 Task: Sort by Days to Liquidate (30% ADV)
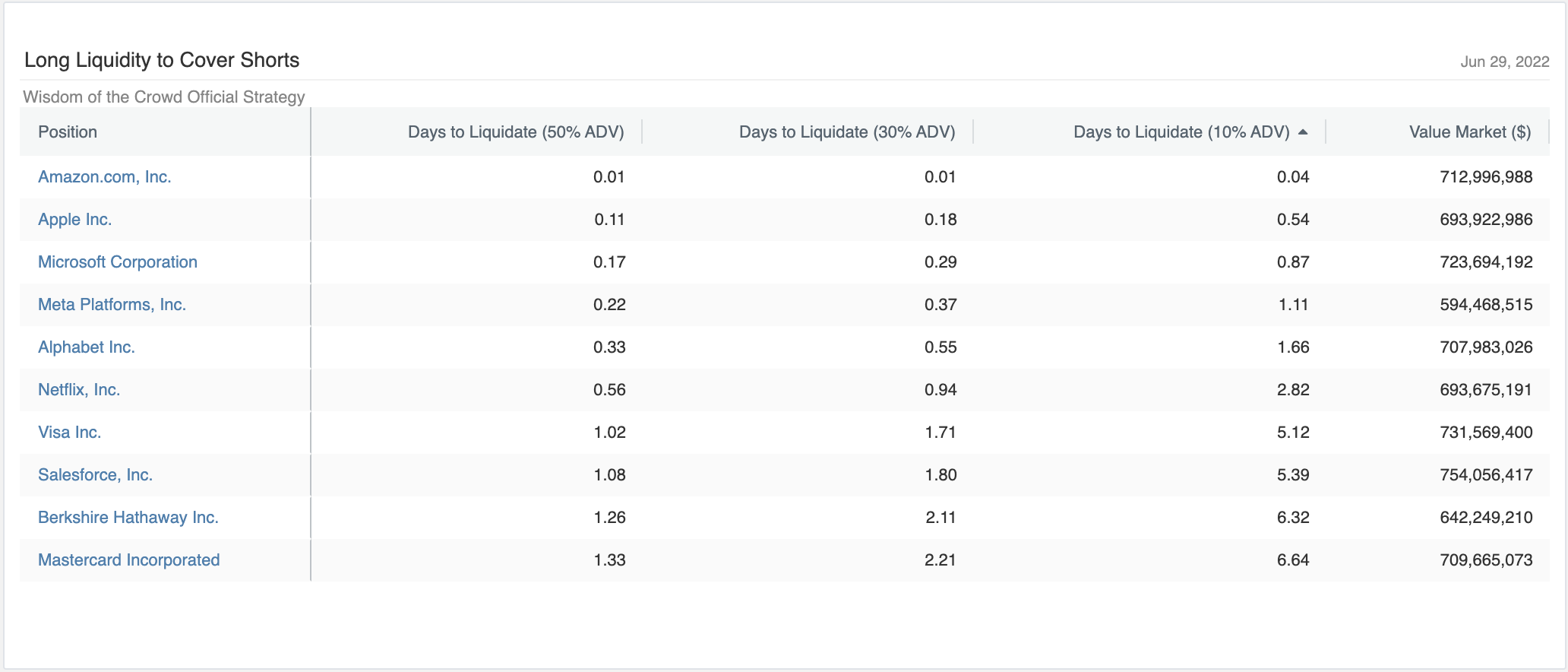(846, 132)
